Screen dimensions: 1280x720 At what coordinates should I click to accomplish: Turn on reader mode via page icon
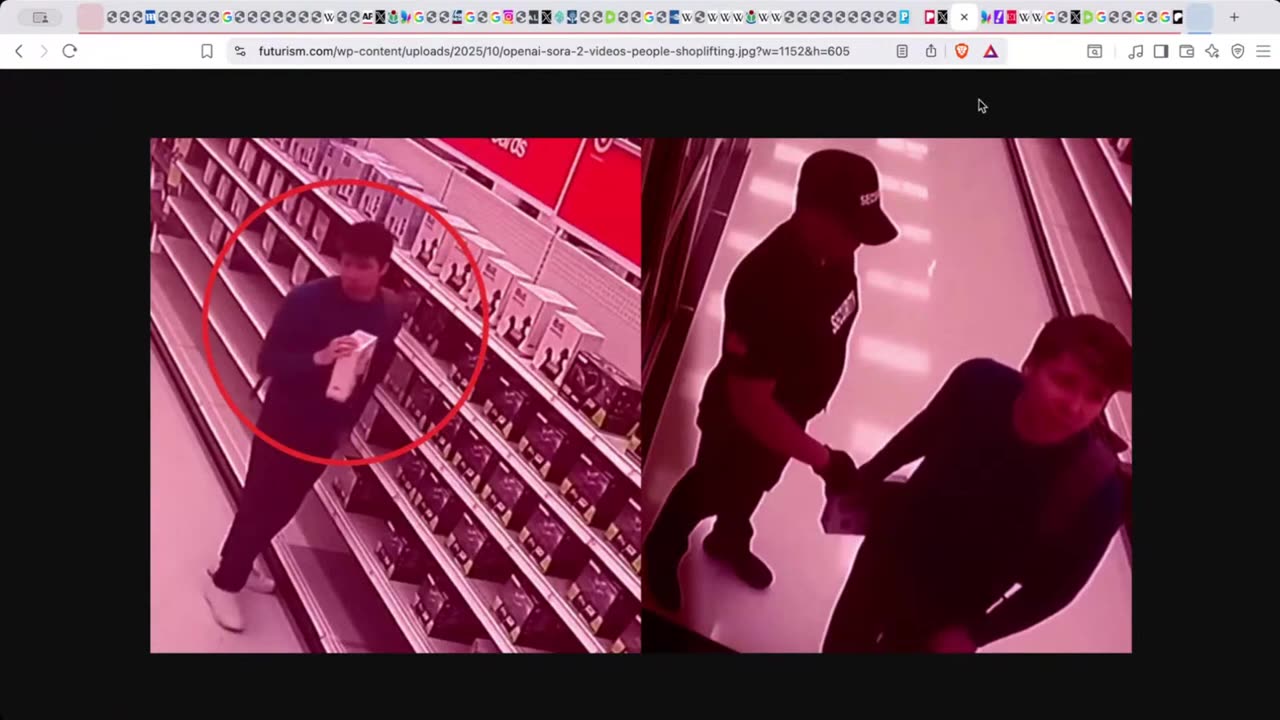click(902, 51)
